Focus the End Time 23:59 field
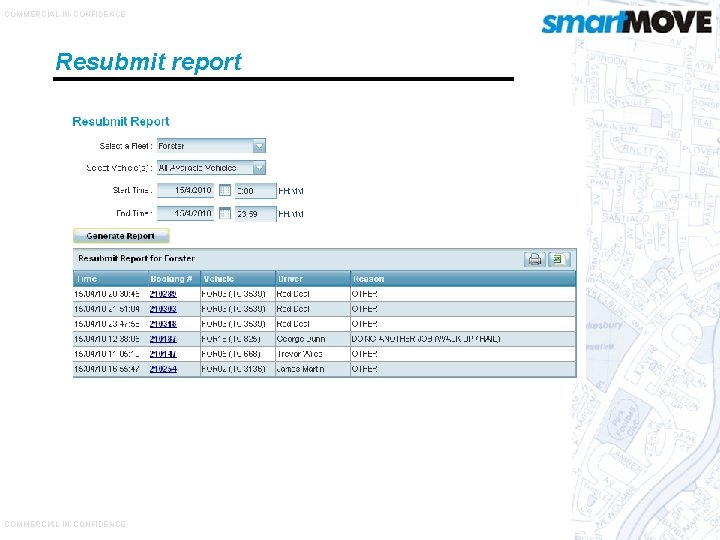720x540 pixels. pos(256,214)
